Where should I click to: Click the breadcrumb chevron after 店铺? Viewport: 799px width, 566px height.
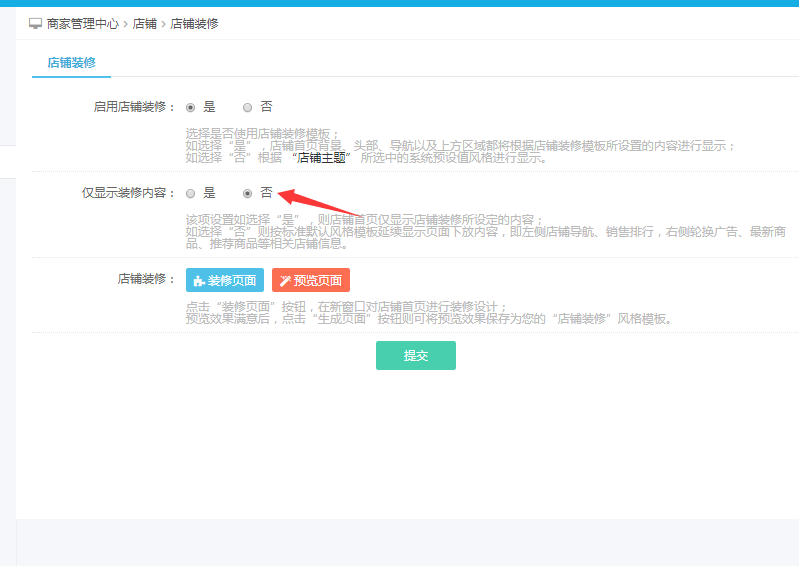pos(164,23)
